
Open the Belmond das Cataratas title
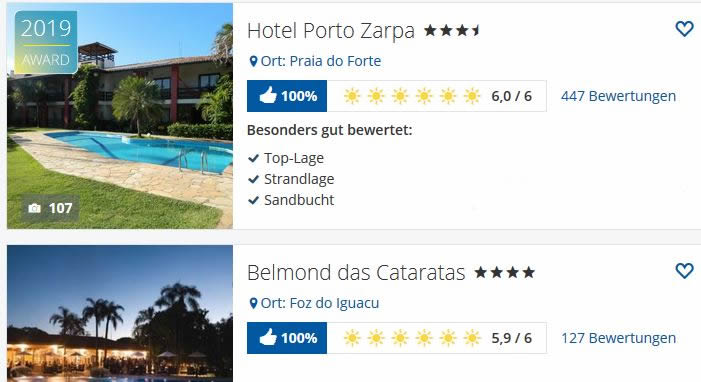(356, 272)
